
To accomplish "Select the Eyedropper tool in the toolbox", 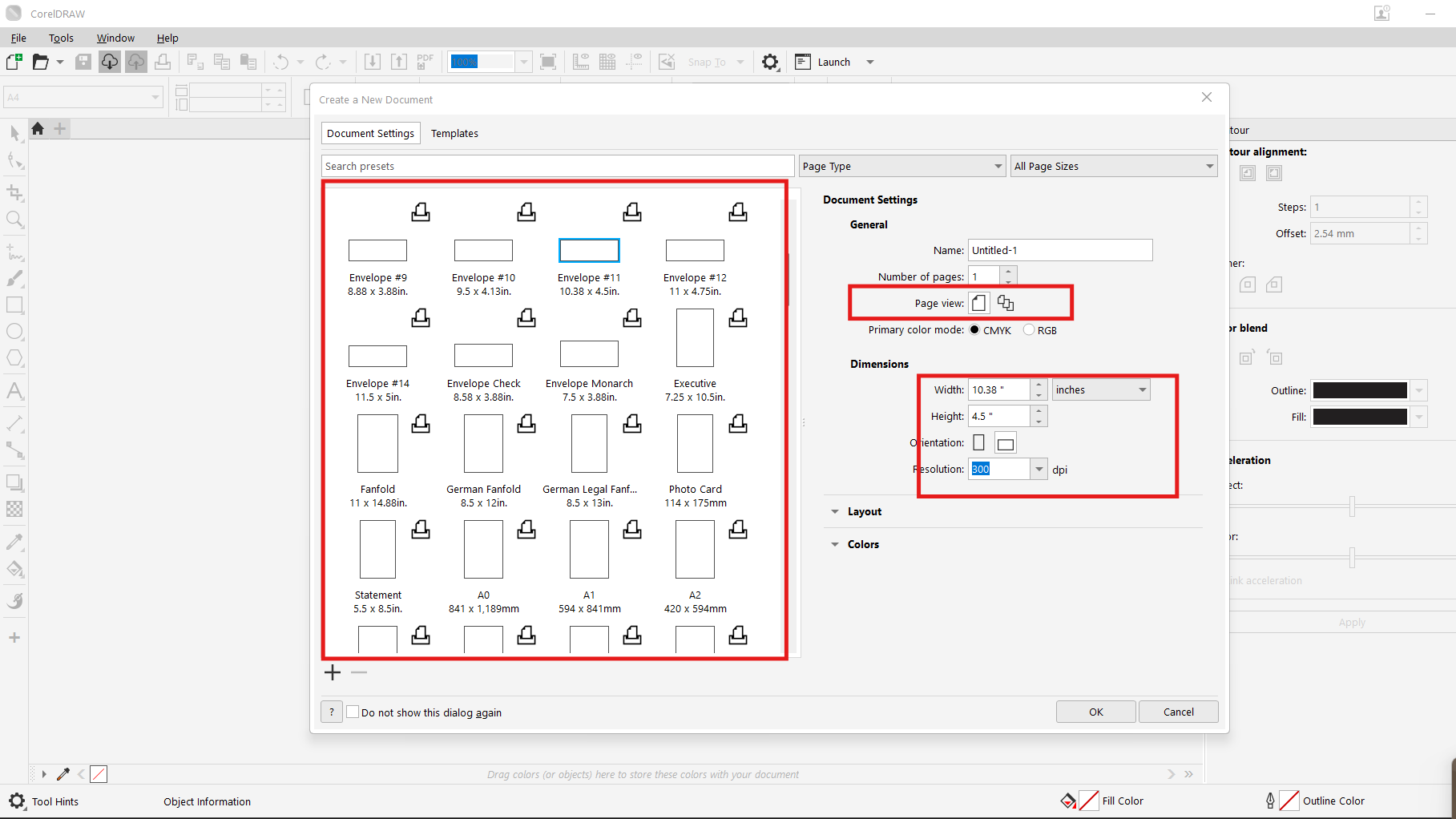I will [14, 543].
